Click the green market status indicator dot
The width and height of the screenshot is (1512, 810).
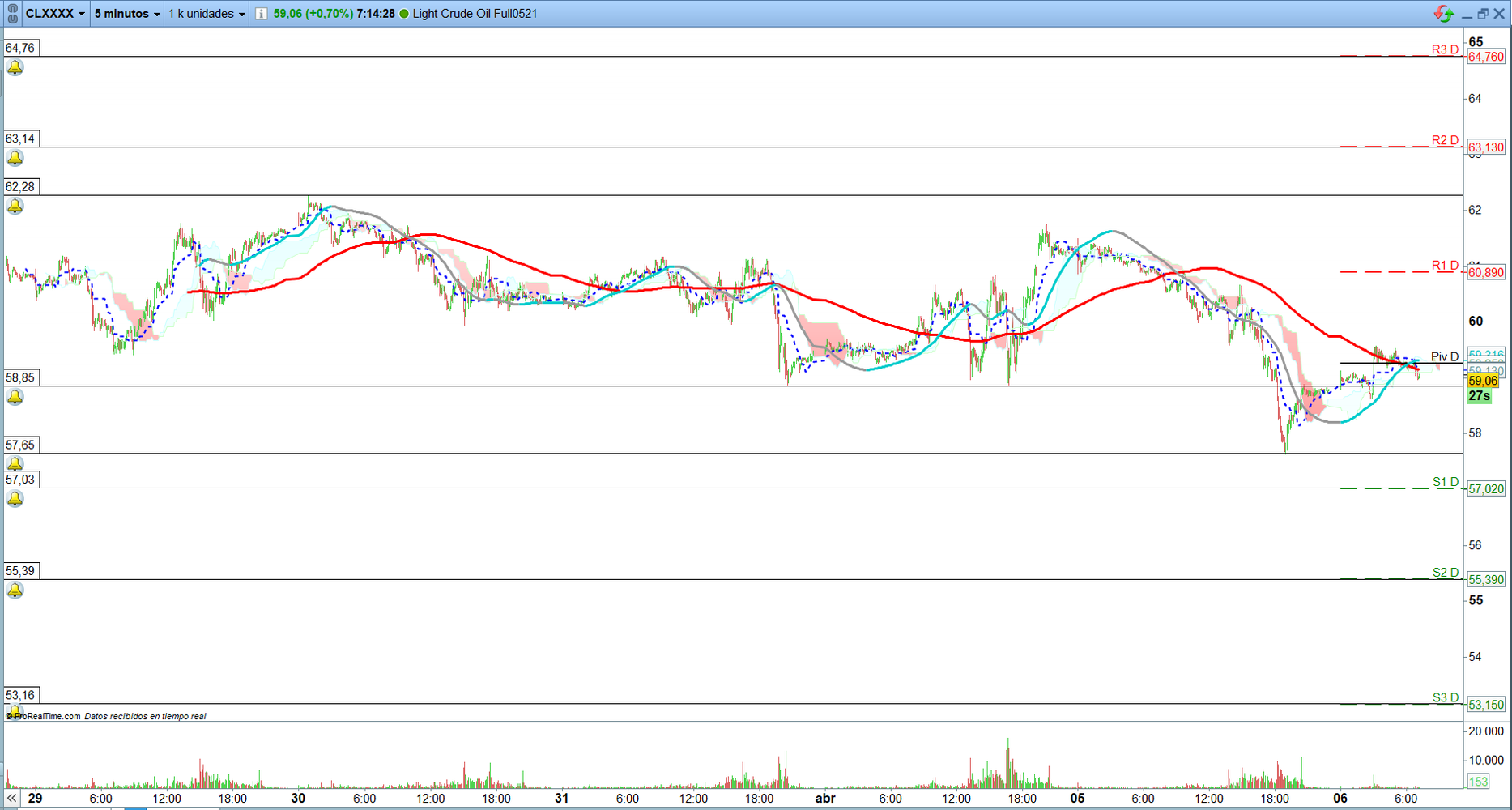pyautogui.click(x=404, y=14)
